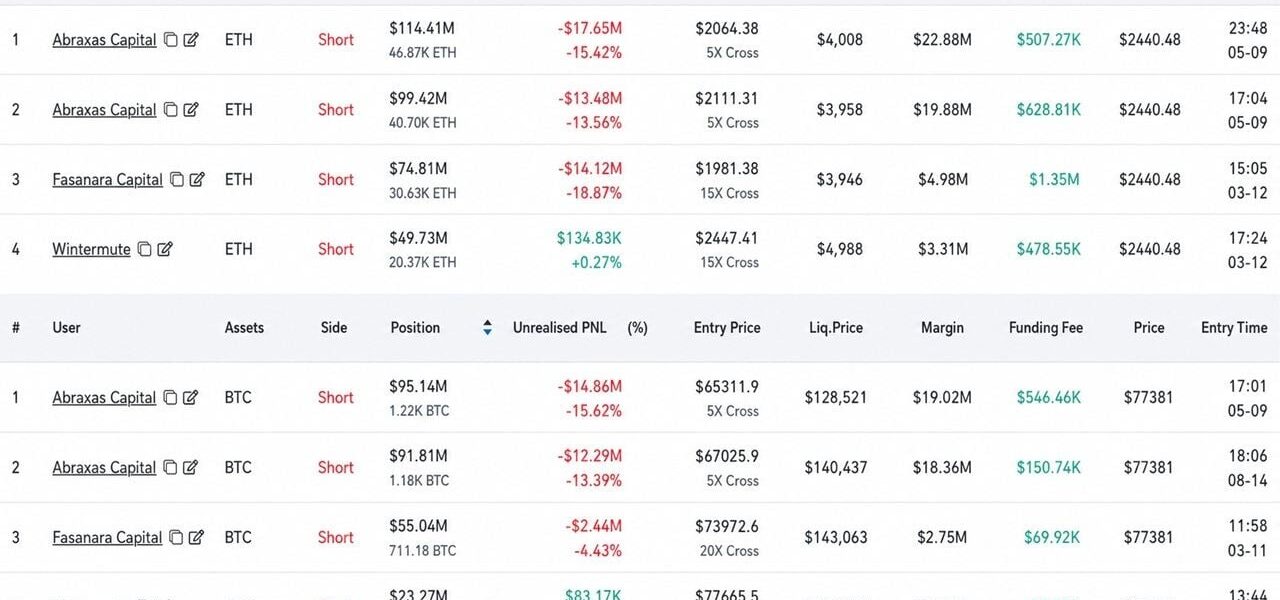
Task: Copy address of Abraxas Capital ETH row 1
Action: [x=171, y=40]
